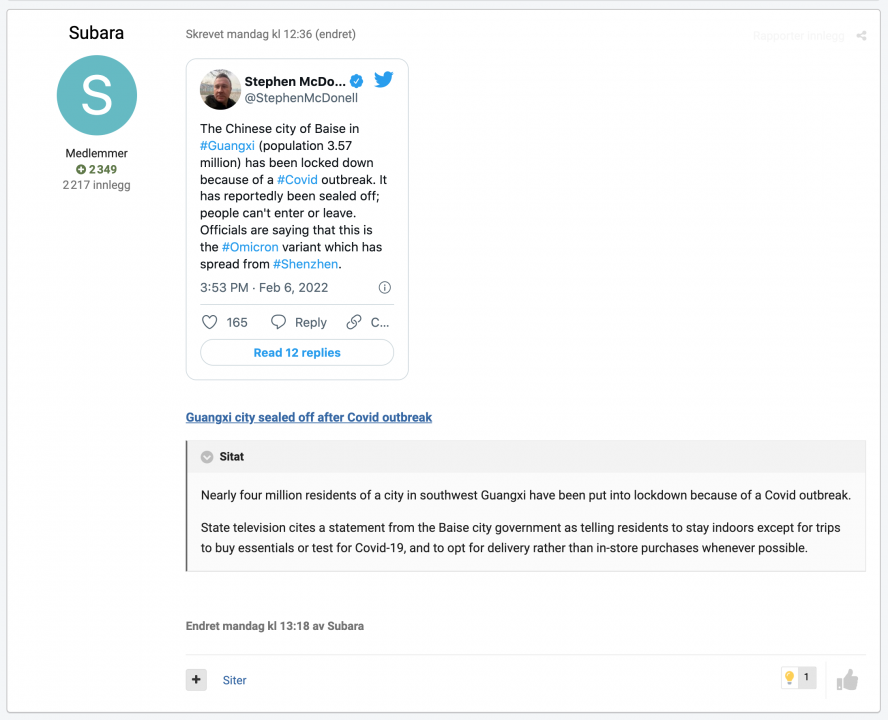Click Rapporter innlegg link
Screen dimensions: 888x720
(x=798, y=36)
